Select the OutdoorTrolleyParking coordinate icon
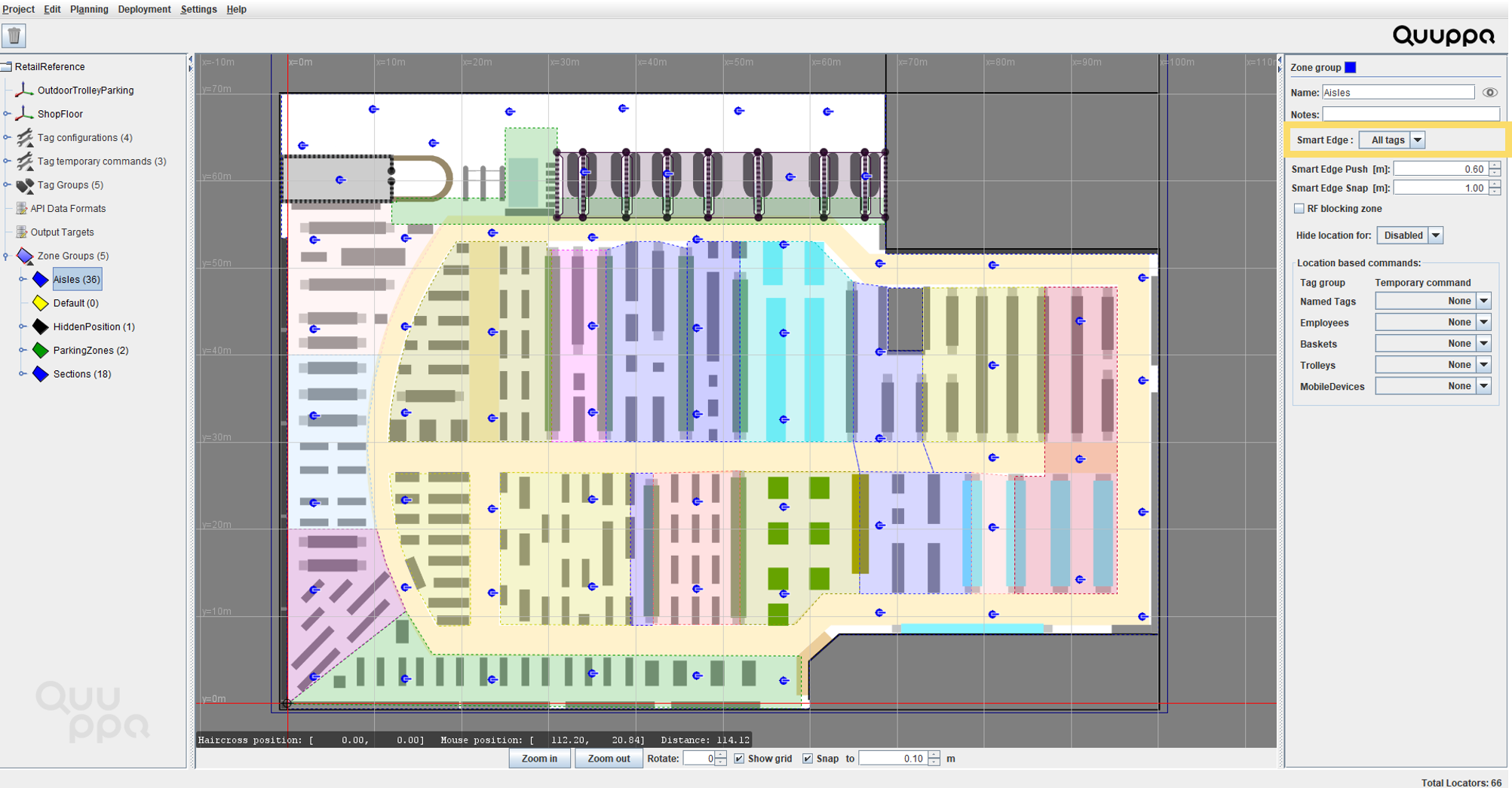Viewport: 1512px width, 788px height. [24, 90]
